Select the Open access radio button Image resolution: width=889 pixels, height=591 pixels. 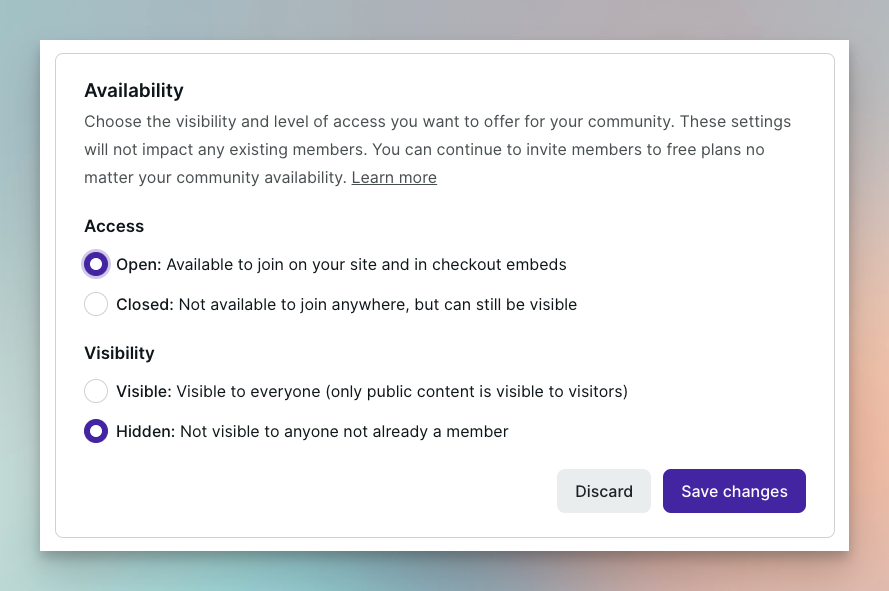coord(96,265)
